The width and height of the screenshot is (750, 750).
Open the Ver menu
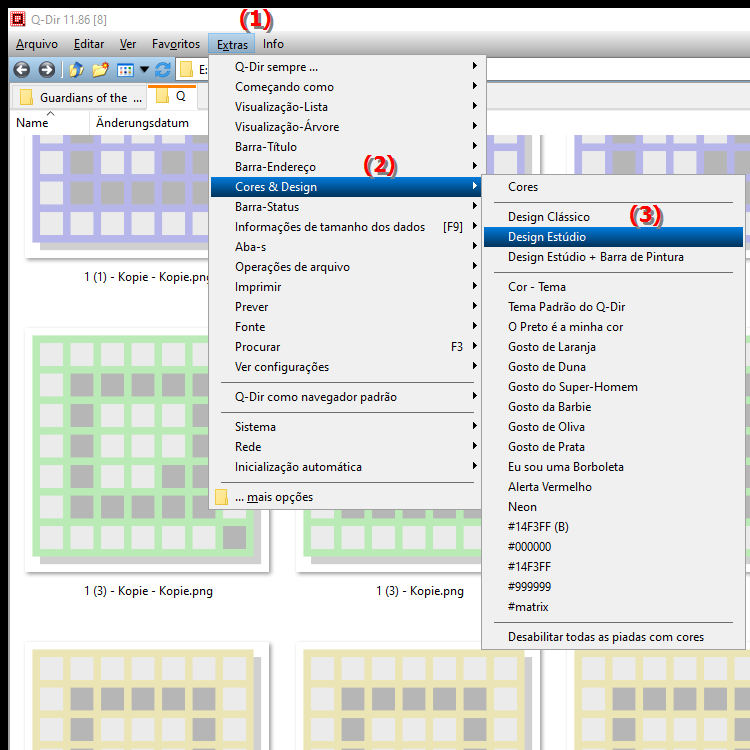(128, 44)
